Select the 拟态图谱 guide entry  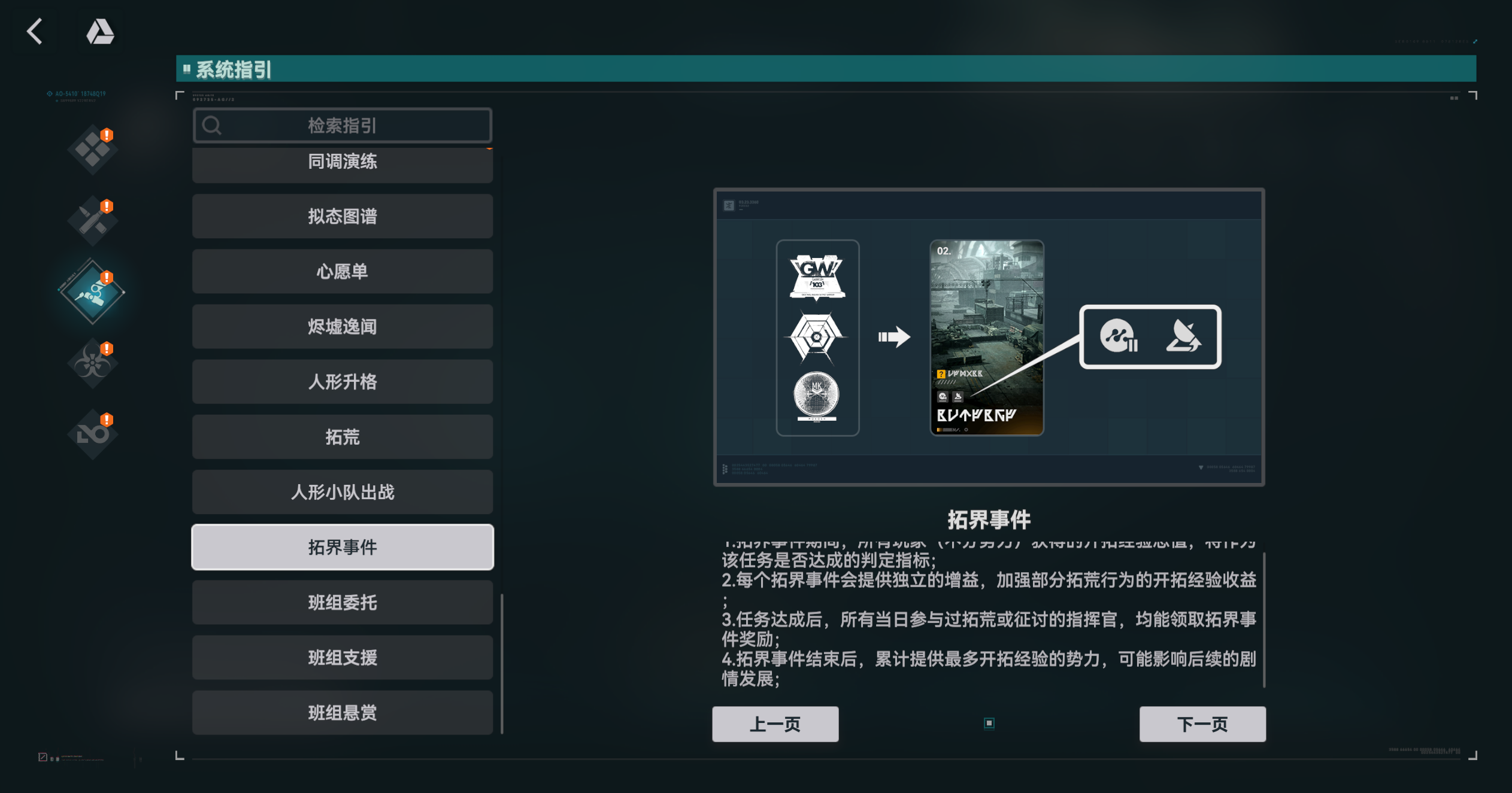click(343, 216)
